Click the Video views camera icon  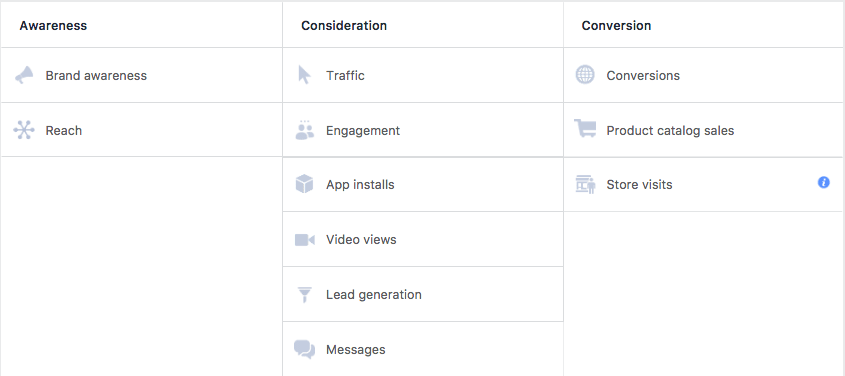(304, 240)
